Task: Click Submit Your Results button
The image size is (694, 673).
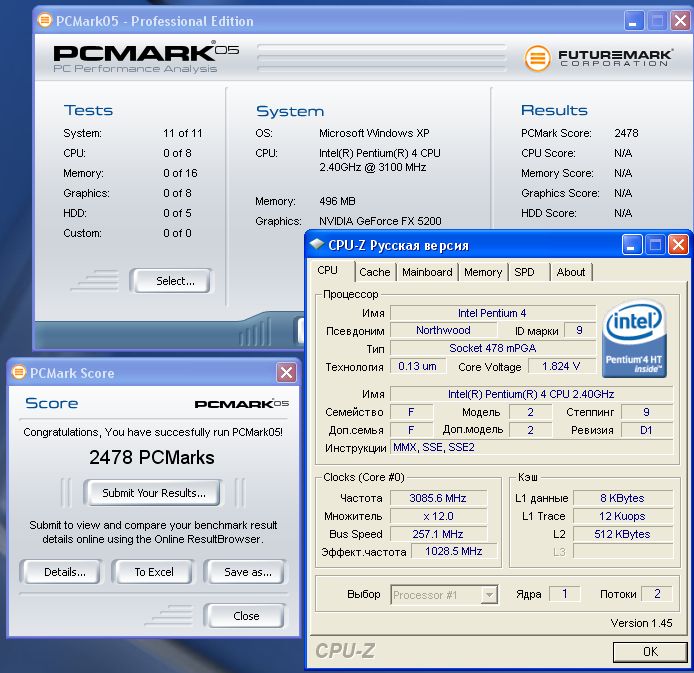Action: tap(153, 492)
